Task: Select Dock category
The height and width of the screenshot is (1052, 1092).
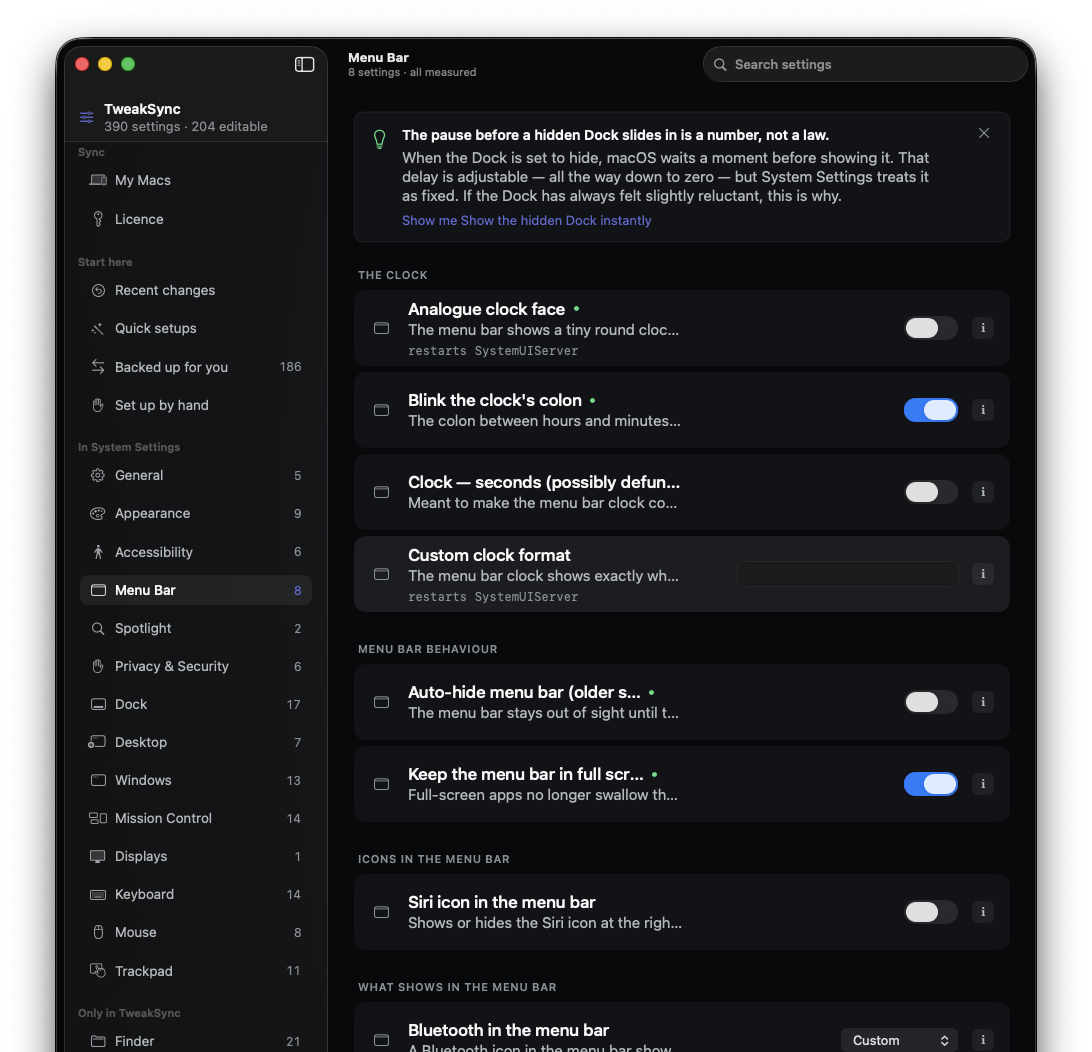Action: (196, 704)
